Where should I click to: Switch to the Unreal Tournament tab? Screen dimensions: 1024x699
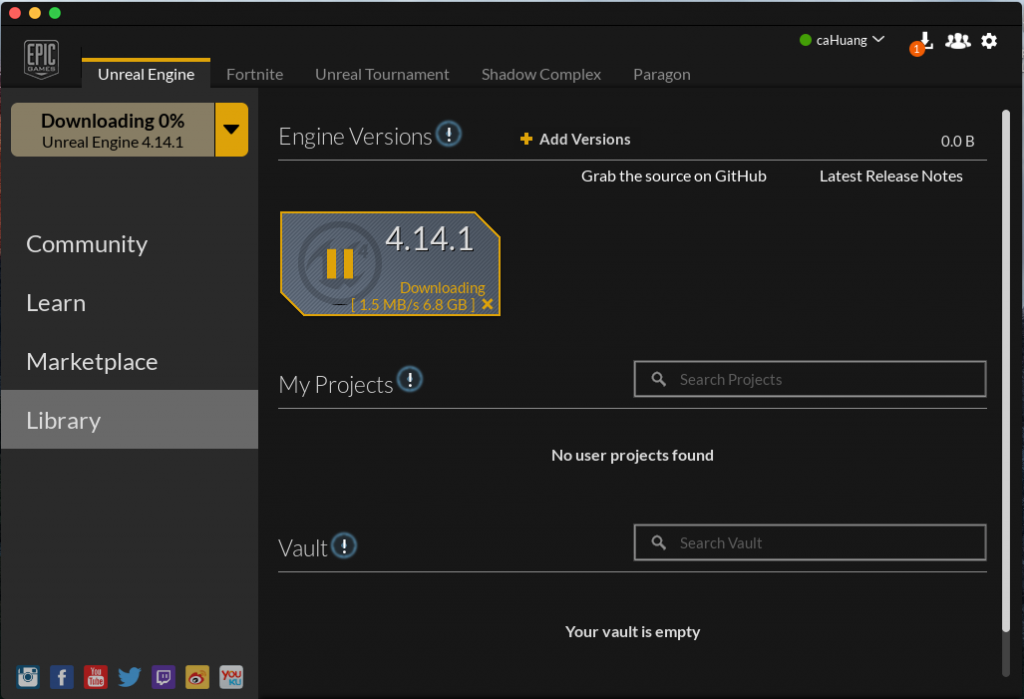(x=382, y=74)
